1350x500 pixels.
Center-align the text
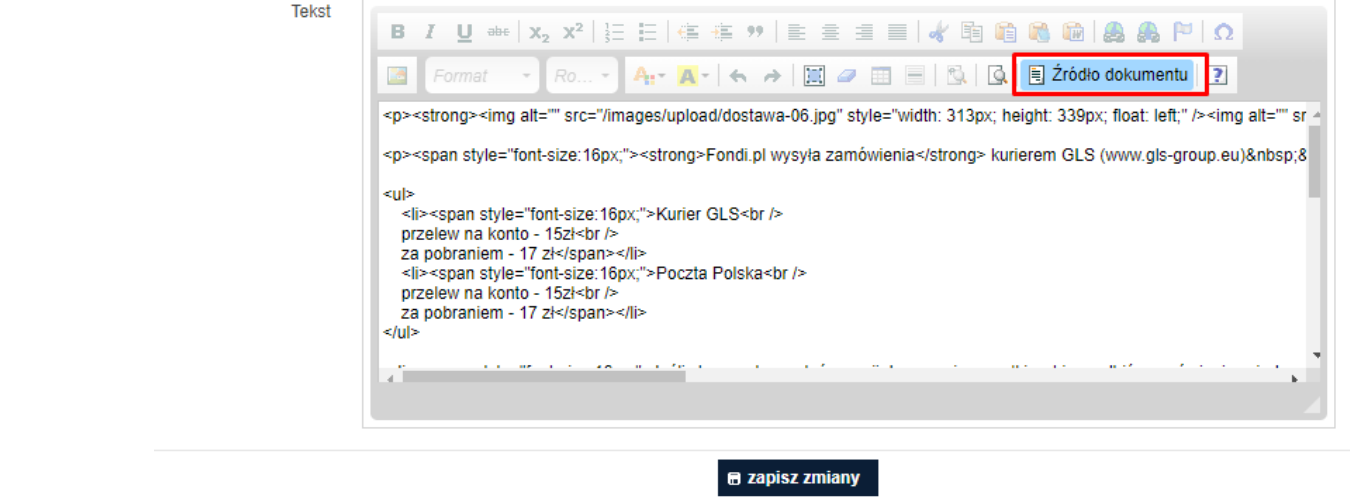[830, 32]
